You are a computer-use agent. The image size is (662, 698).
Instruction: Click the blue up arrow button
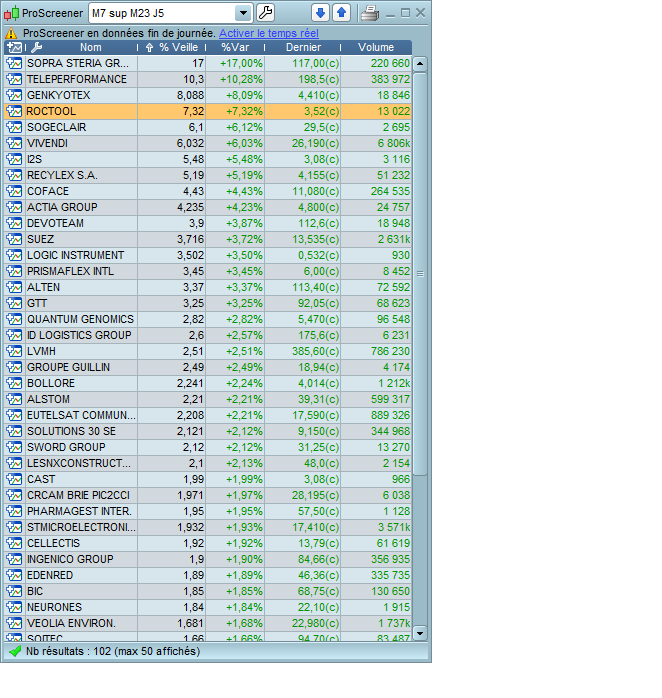(x=341, y=13)
